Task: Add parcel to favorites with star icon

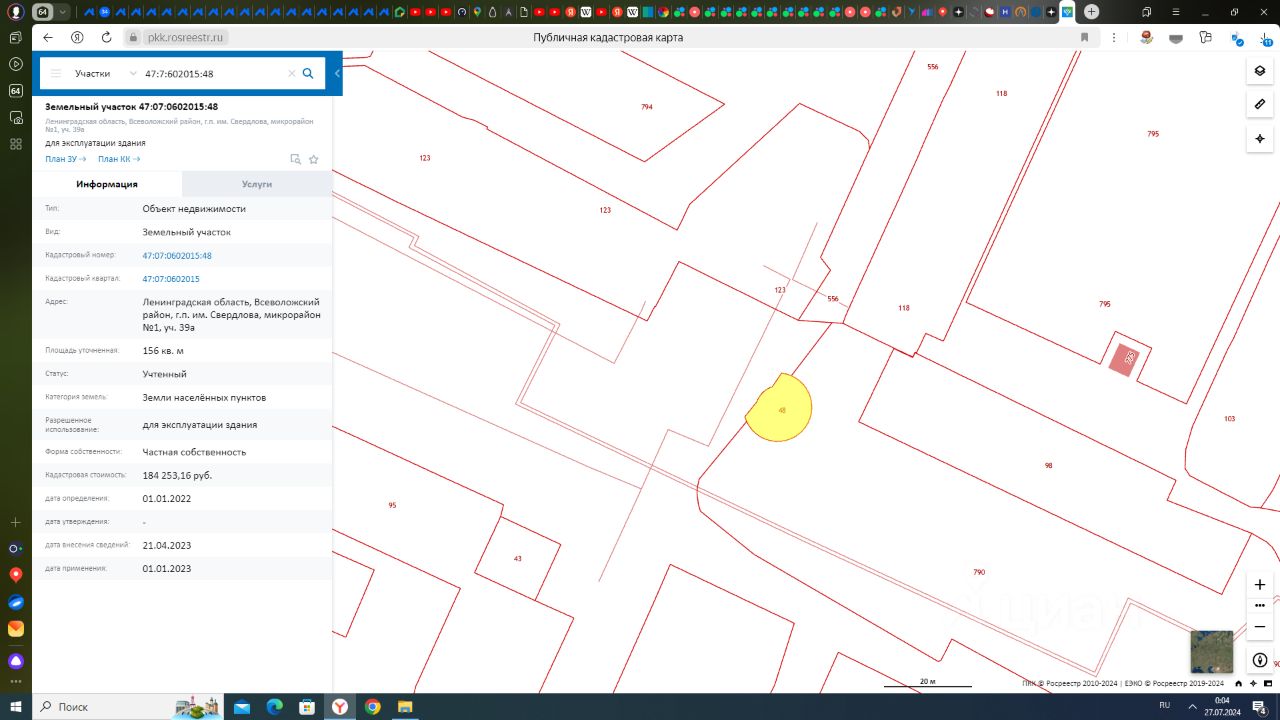Action: (314, 159)
